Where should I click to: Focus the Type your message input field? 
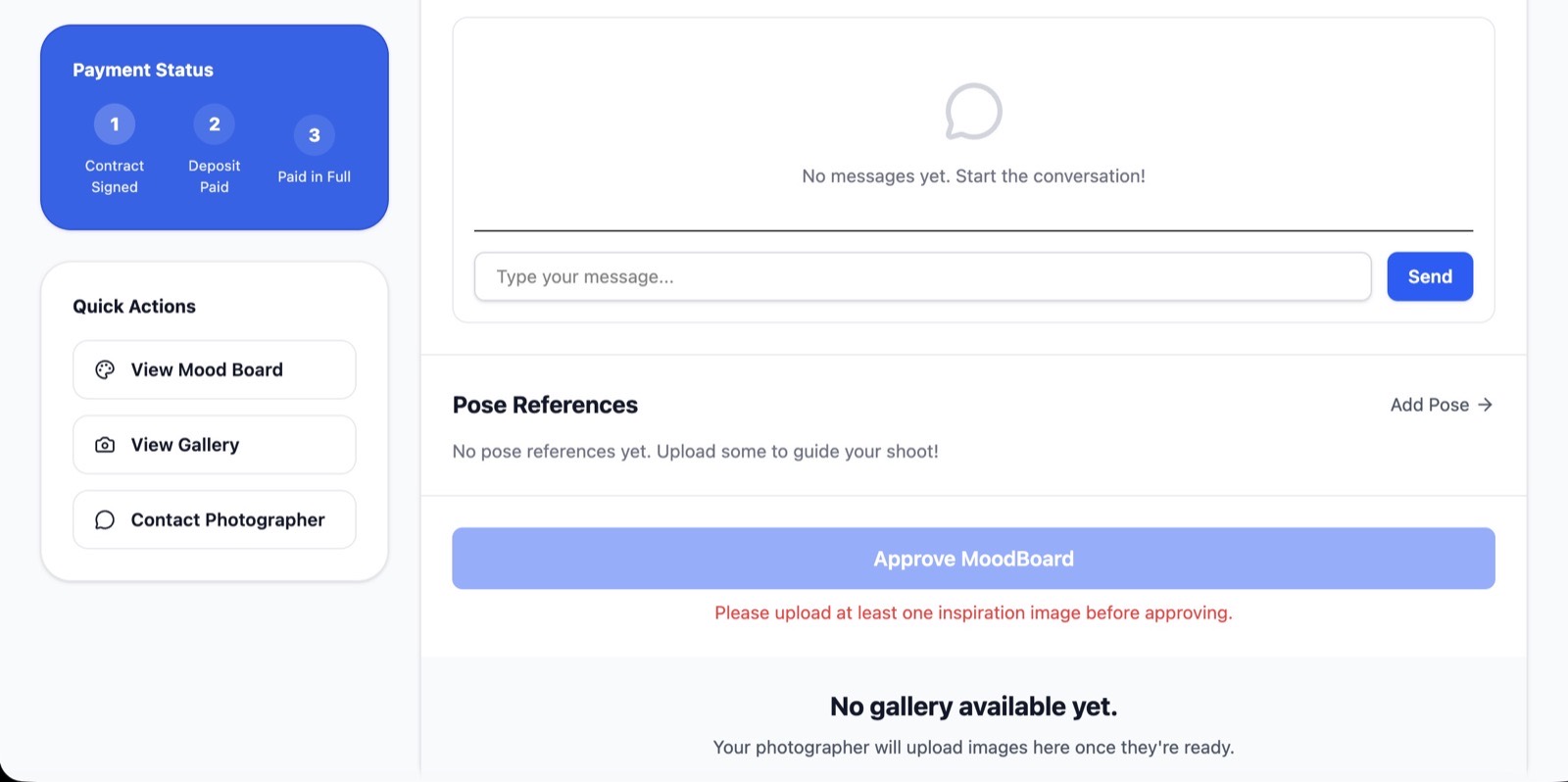tap(922, 276)
